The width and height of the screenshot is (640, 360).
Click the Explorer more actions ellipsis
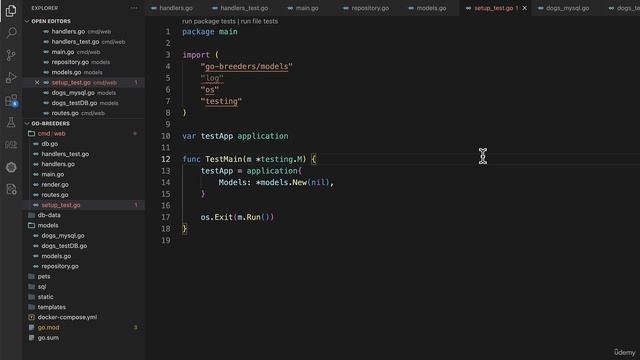click(x=134, y=8)
